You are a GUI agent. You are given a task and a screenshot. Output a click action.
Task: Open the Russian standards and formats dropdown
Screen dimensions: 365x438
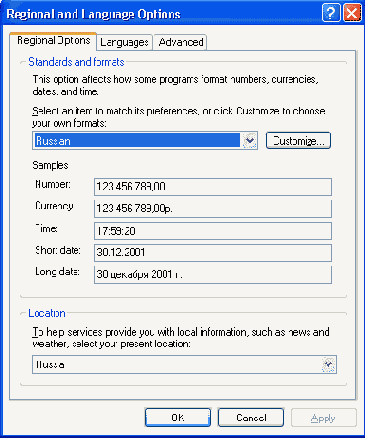(x=249, y=141)
